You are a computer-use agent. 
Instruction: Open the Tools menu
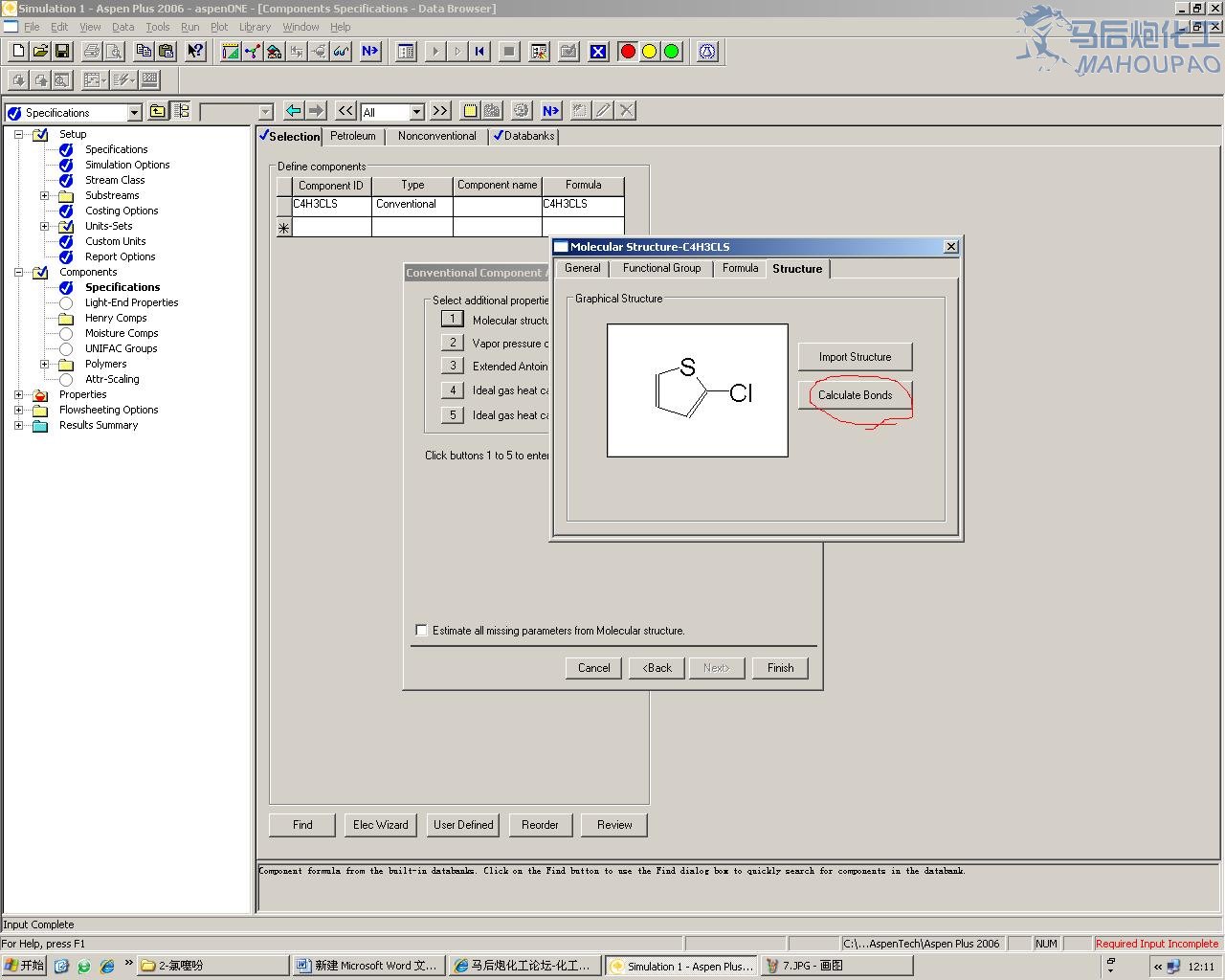(x=158, y=27)
